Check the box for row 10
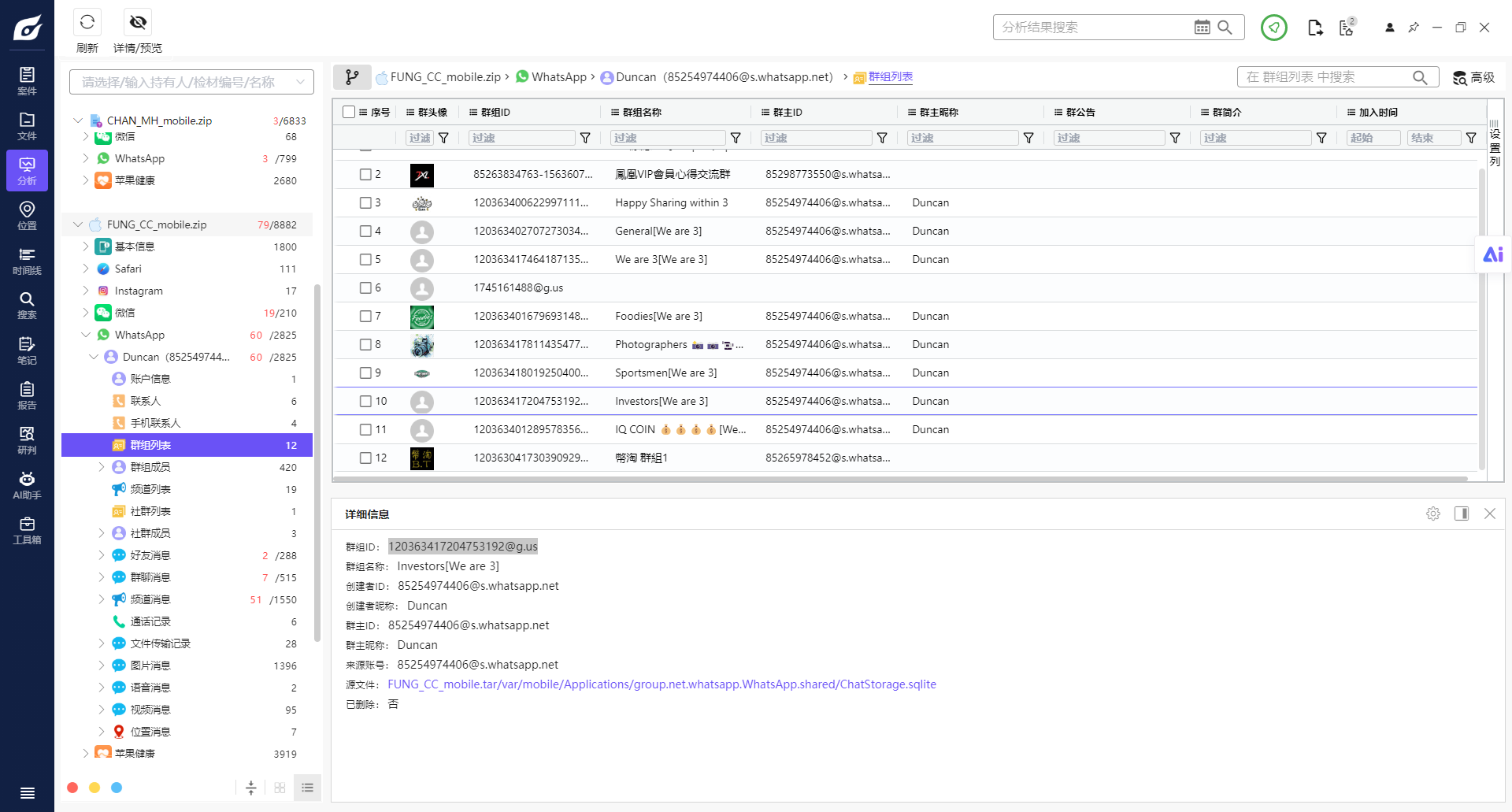Viewport: 1512px width, 812px height. click(365, 401)
